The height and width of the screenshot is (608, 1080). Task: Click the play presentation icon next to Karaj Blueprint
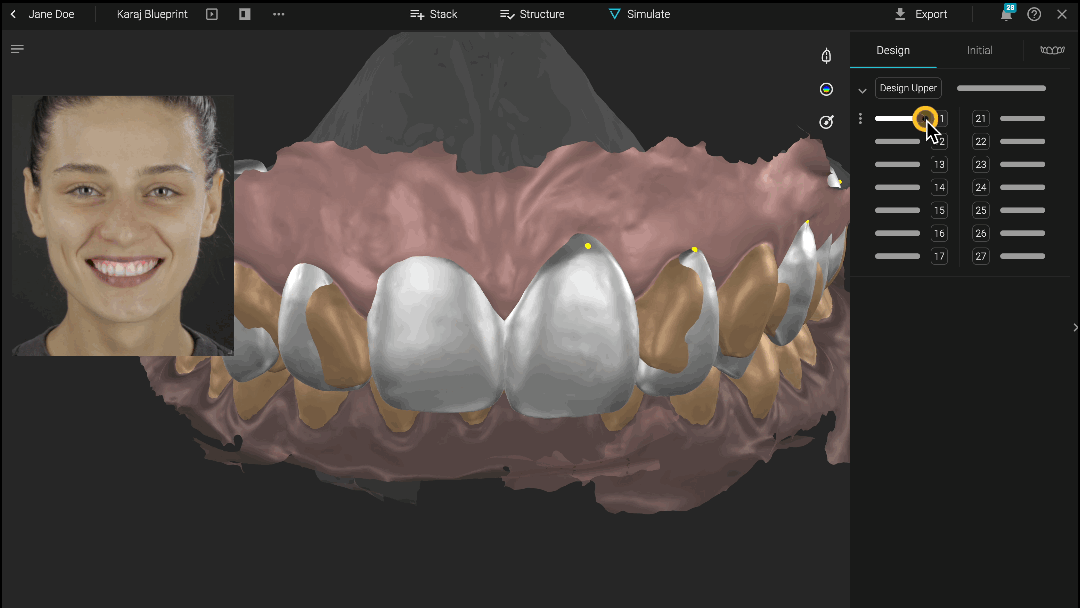click(x=212, y=14)
